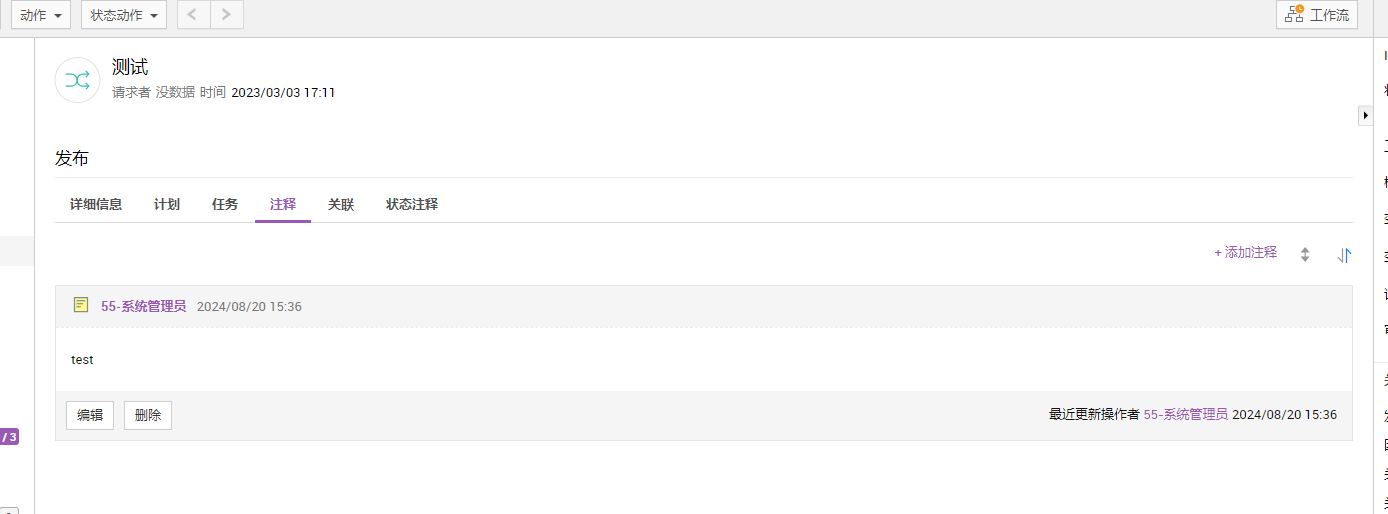Toggle expand/collapse all notes icon
The height and width of the screenshot is (514, 1388).
pos(1305,255)
